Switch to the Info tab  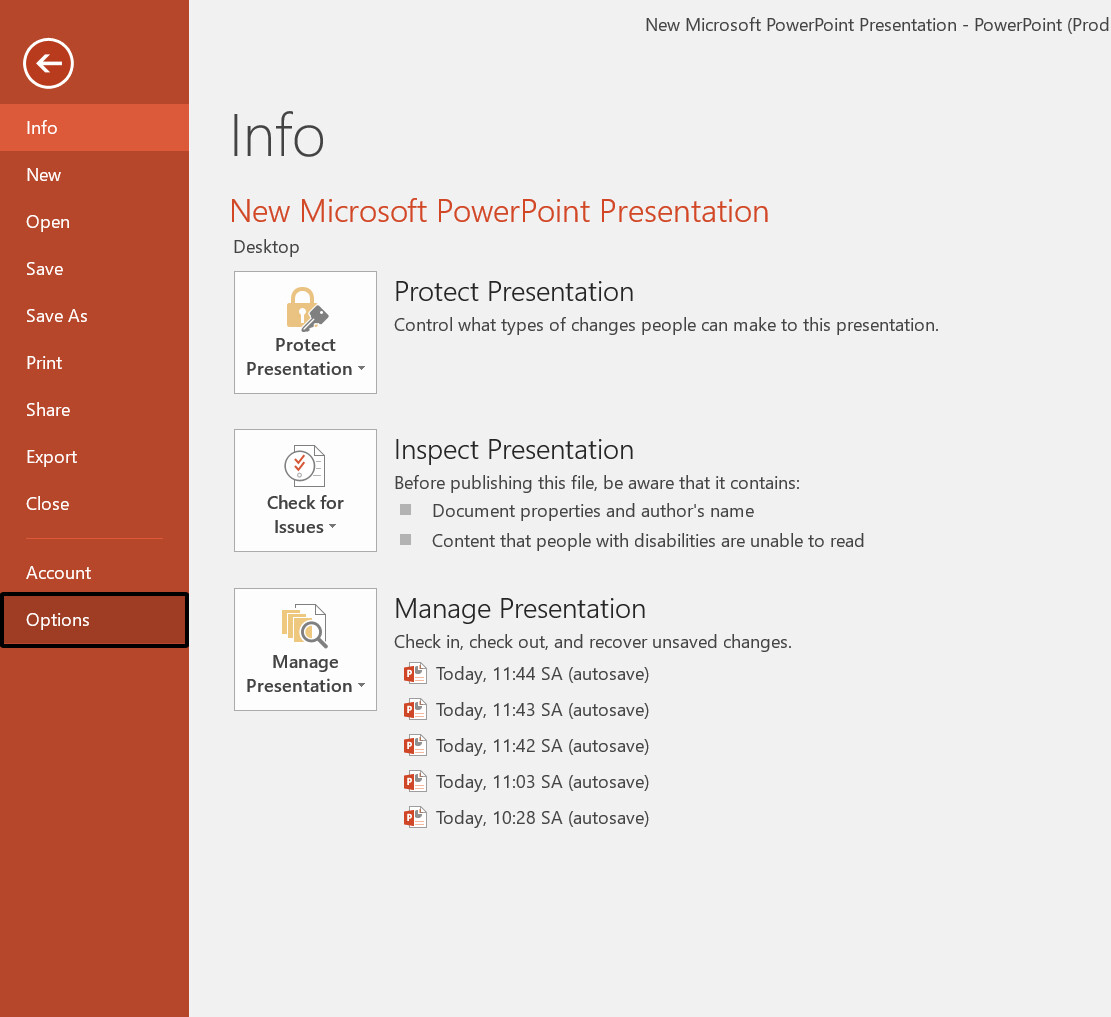coord(42,127)
